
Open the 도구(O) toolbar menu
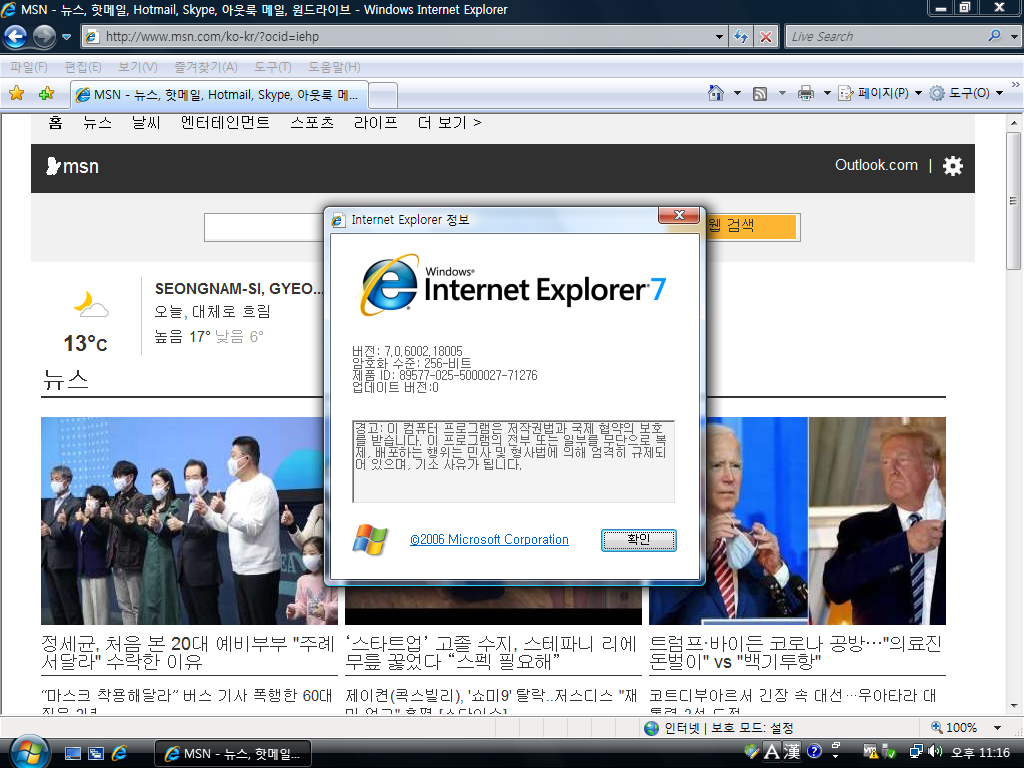point(966,93)
